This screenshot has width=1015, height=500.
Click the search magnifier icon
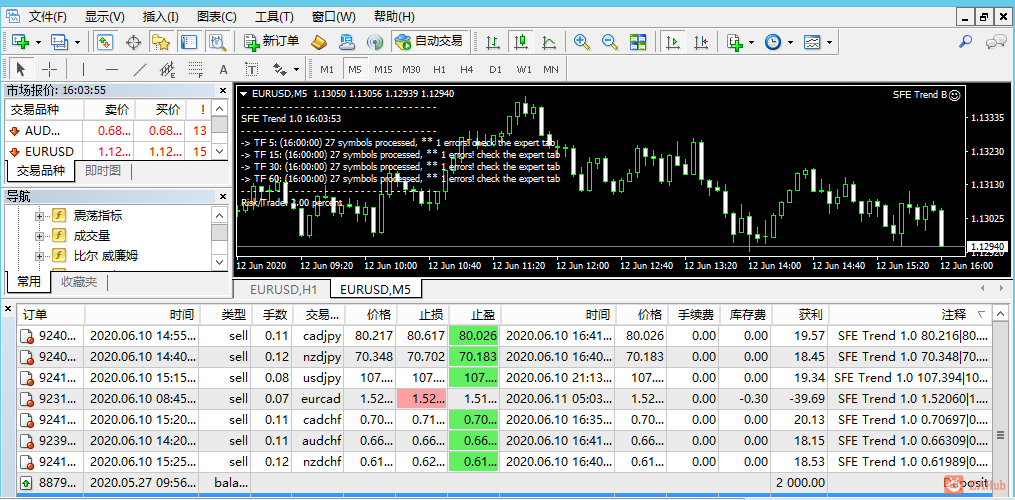[x=965, y=42]
